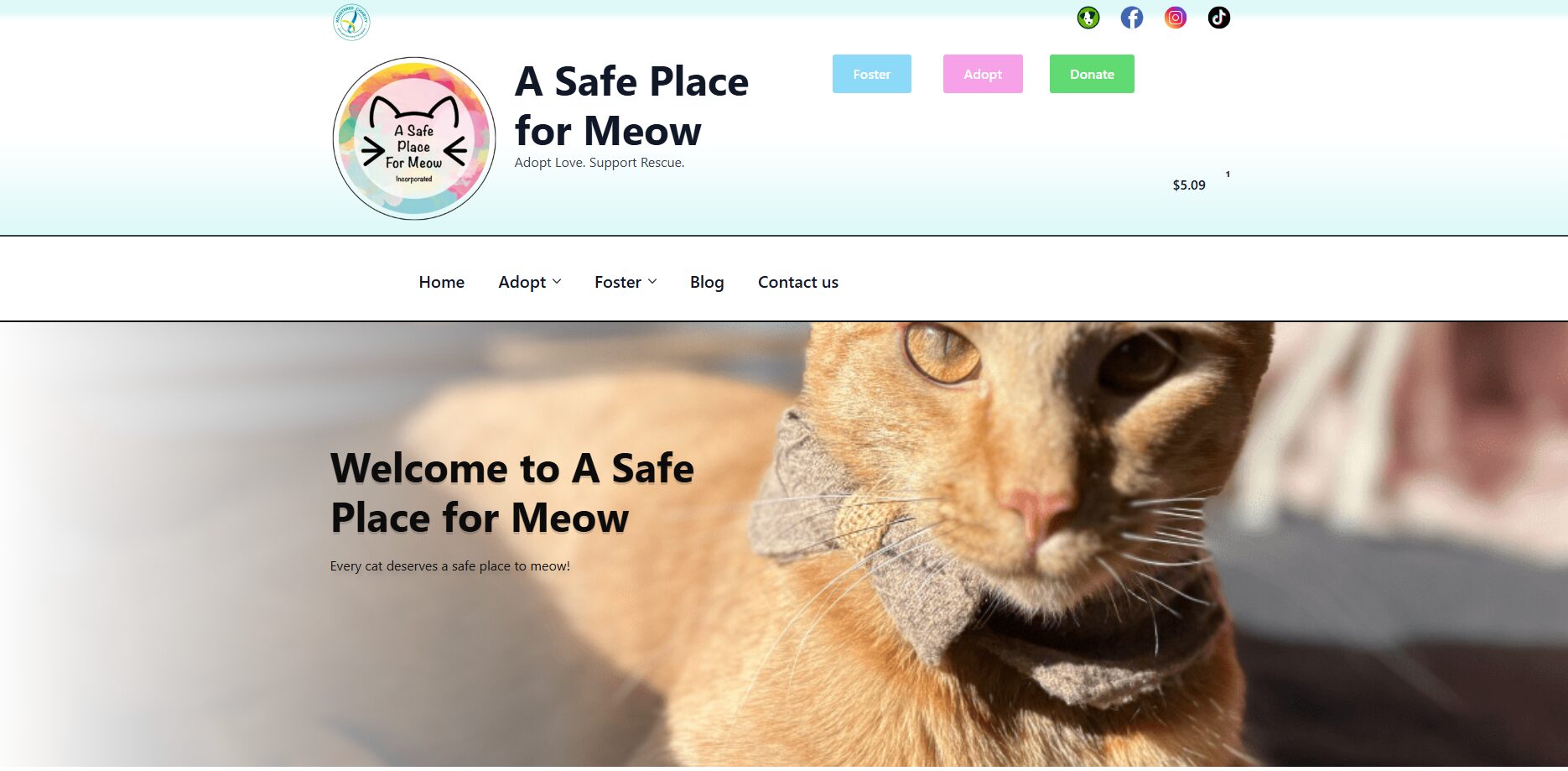Expand the Foster menu chevron
This screenshot has width=1568, height=771.
pos(652,282)
